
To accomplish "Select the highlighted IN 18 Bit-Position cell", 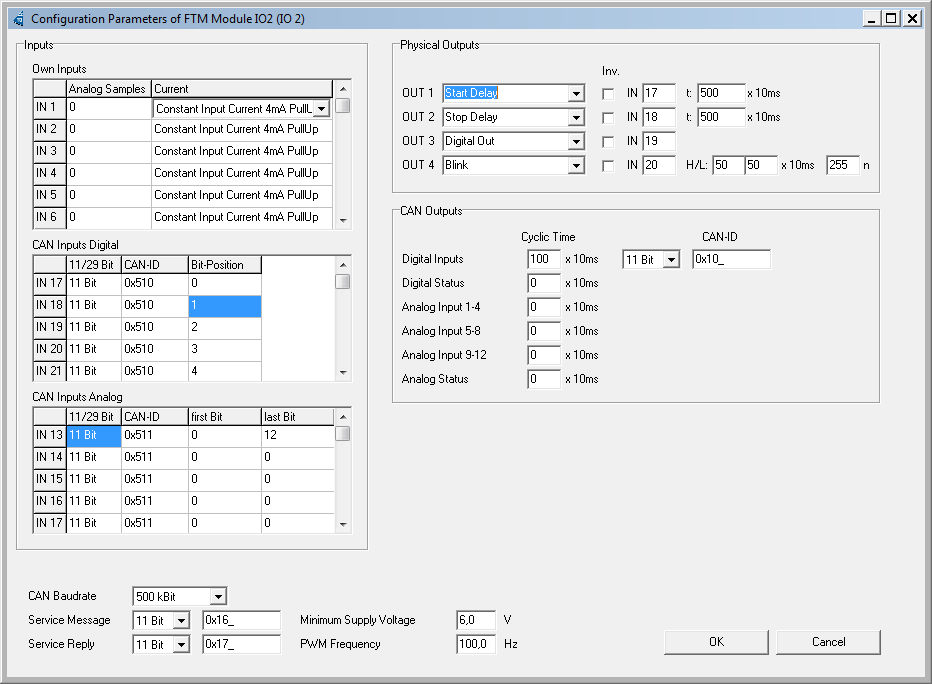I will (225, 305).
